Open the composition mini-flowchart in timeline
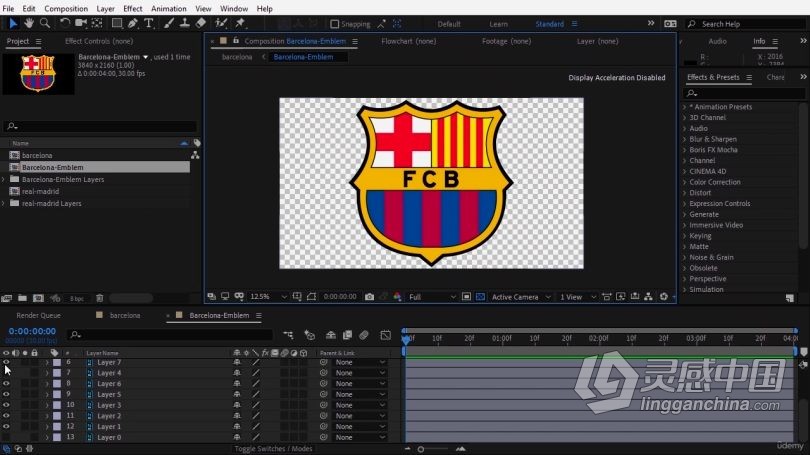 pos(288,335)
